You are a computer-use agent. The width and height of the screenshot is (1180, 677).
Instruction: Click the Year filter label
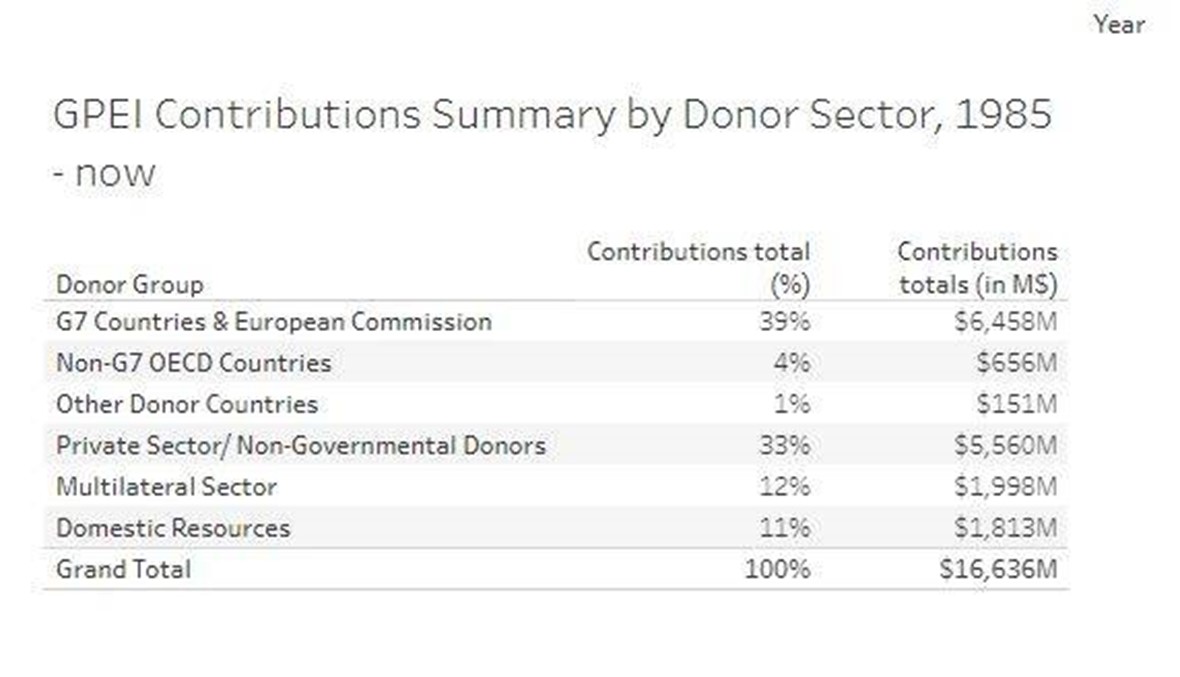1118,24
